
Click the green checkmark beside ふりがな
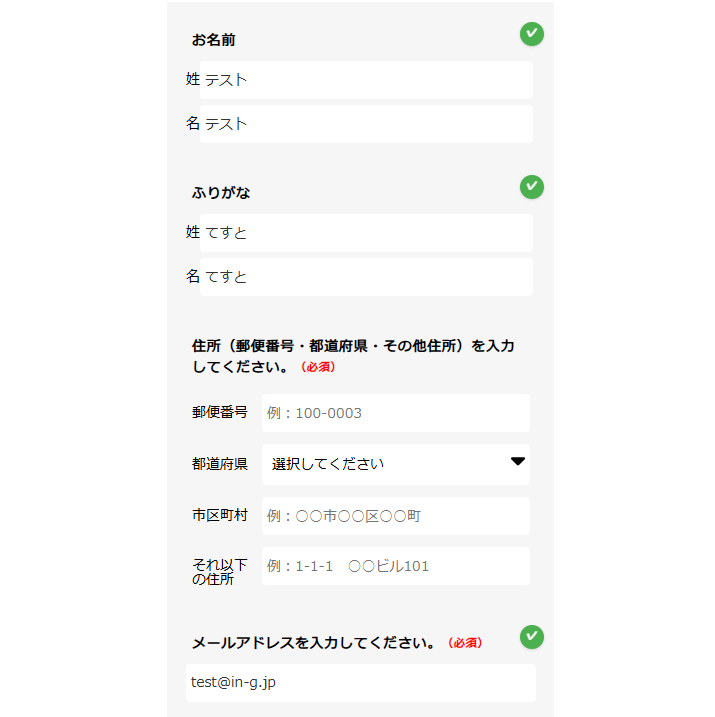[x=532, y=186]
